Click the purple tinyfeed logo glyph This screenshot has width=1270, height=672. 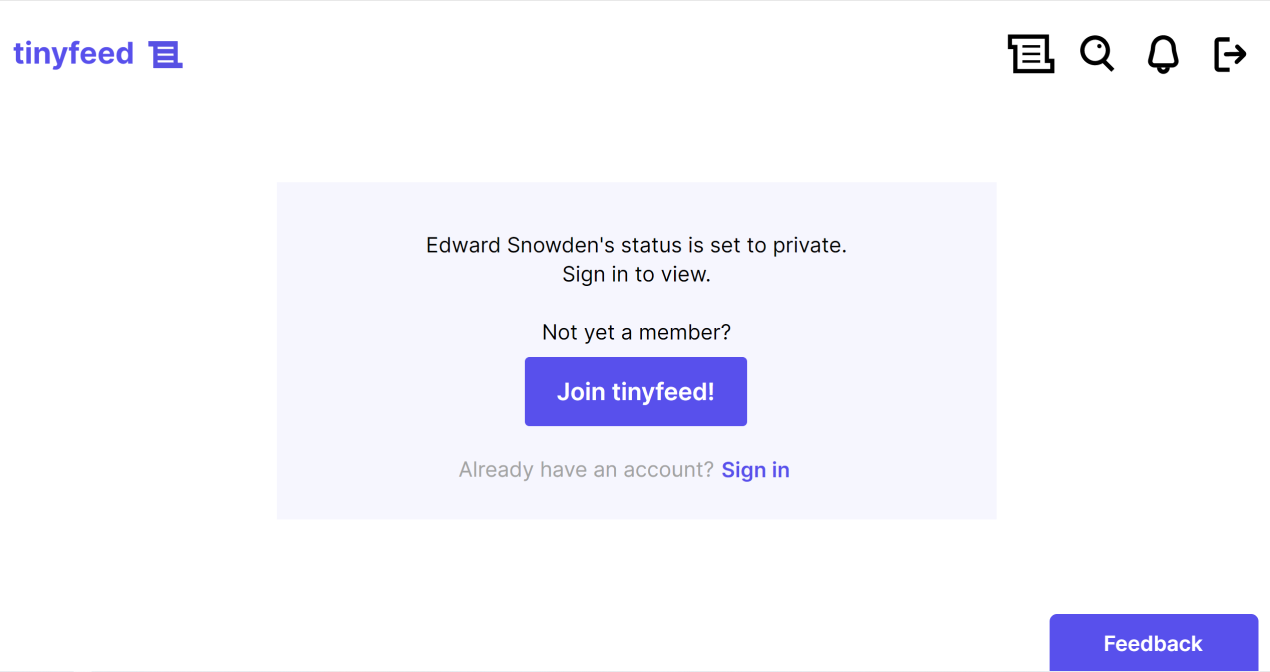(x=166, y=53)
